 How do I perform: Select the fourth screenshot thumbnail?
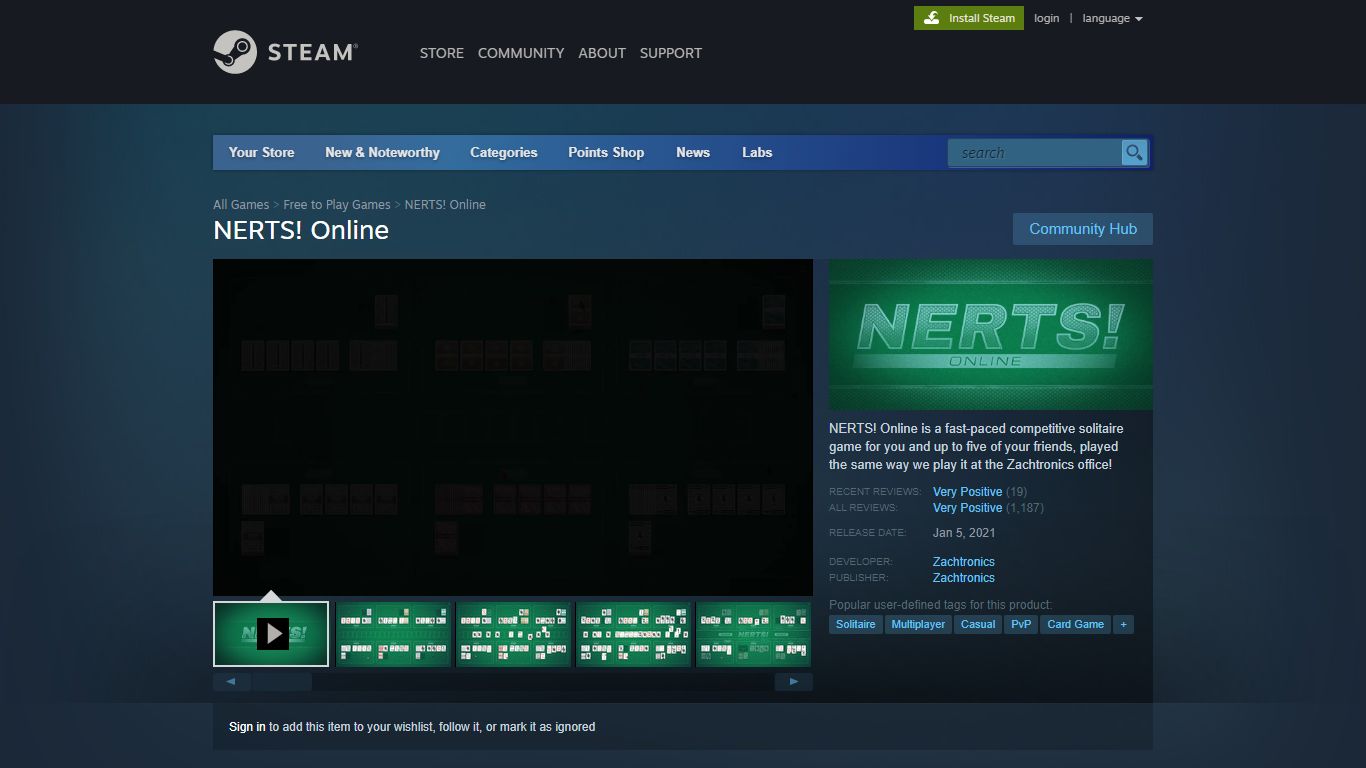(x=633, y=634)
